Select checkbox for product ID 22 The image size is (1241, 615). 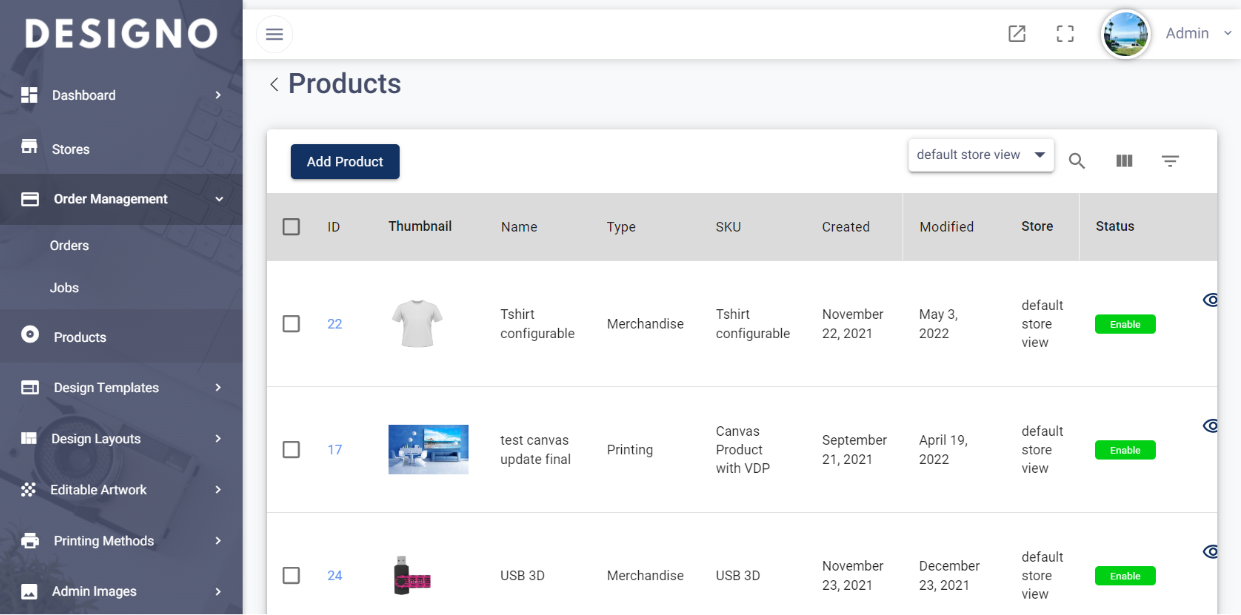tap(291, 324)
